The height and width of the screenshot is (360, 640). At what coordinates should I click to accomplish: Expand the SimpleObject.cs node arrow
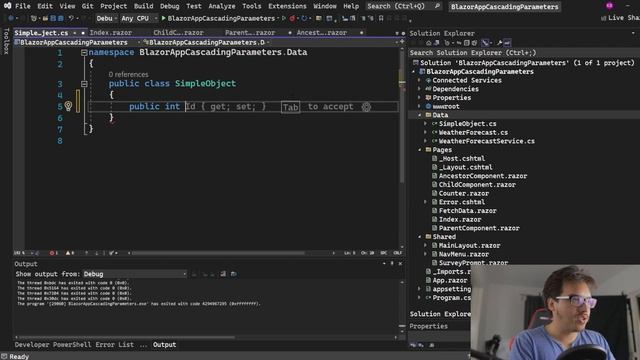pyautogui.click(x=426, y=124)
